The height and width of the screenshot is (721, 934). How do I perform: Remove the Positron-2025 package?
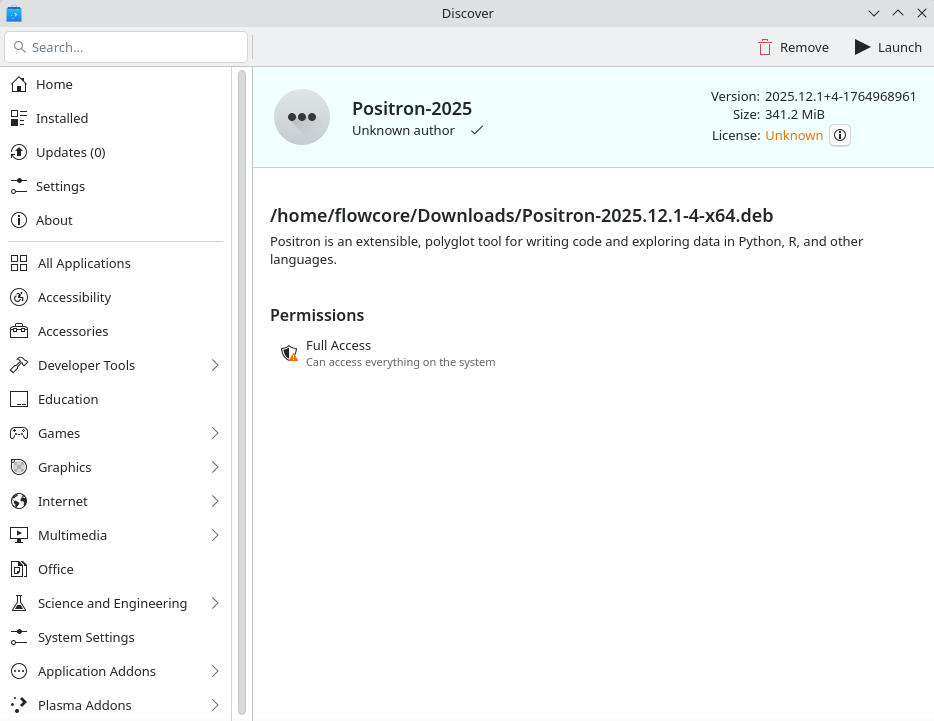(793, 47)
